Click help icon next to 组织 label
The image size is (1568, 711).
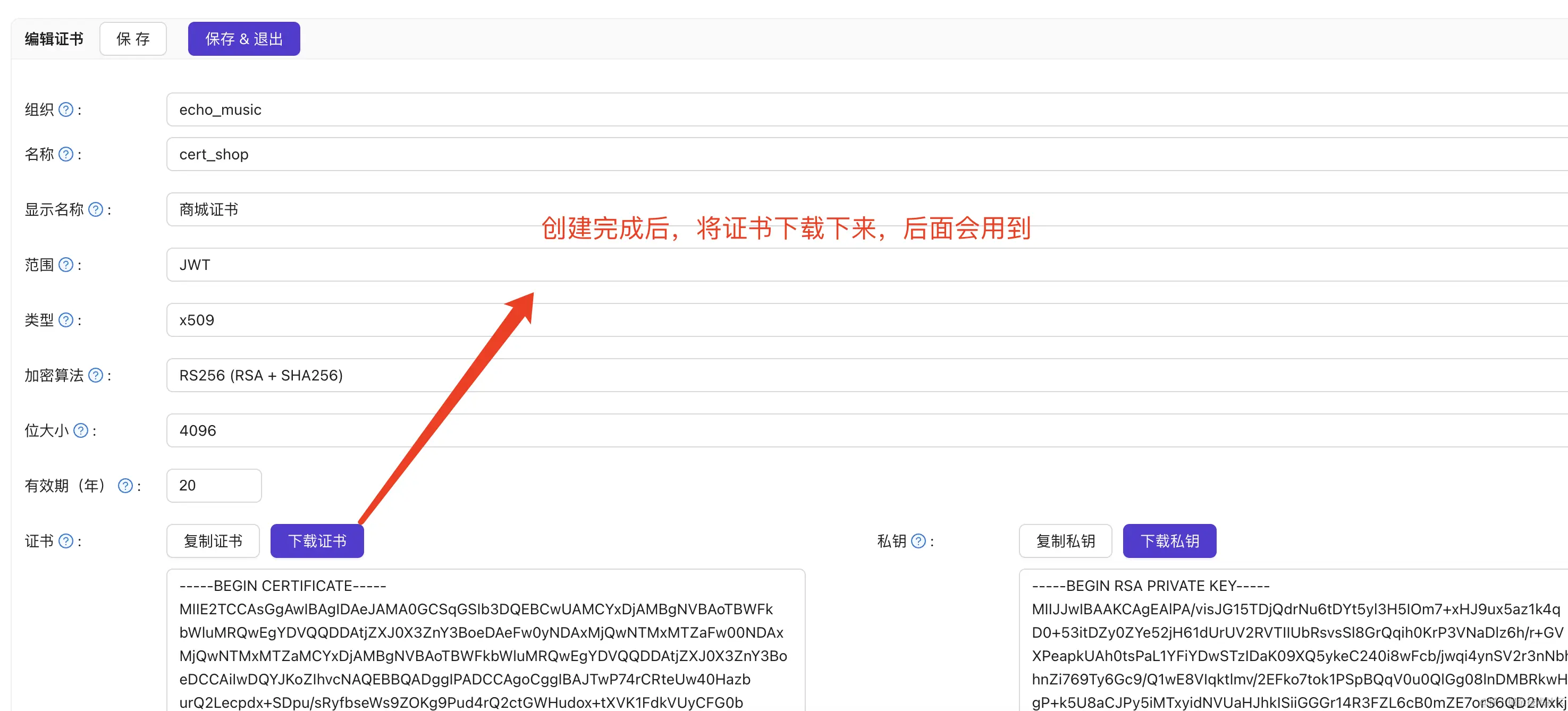[66, 109]
